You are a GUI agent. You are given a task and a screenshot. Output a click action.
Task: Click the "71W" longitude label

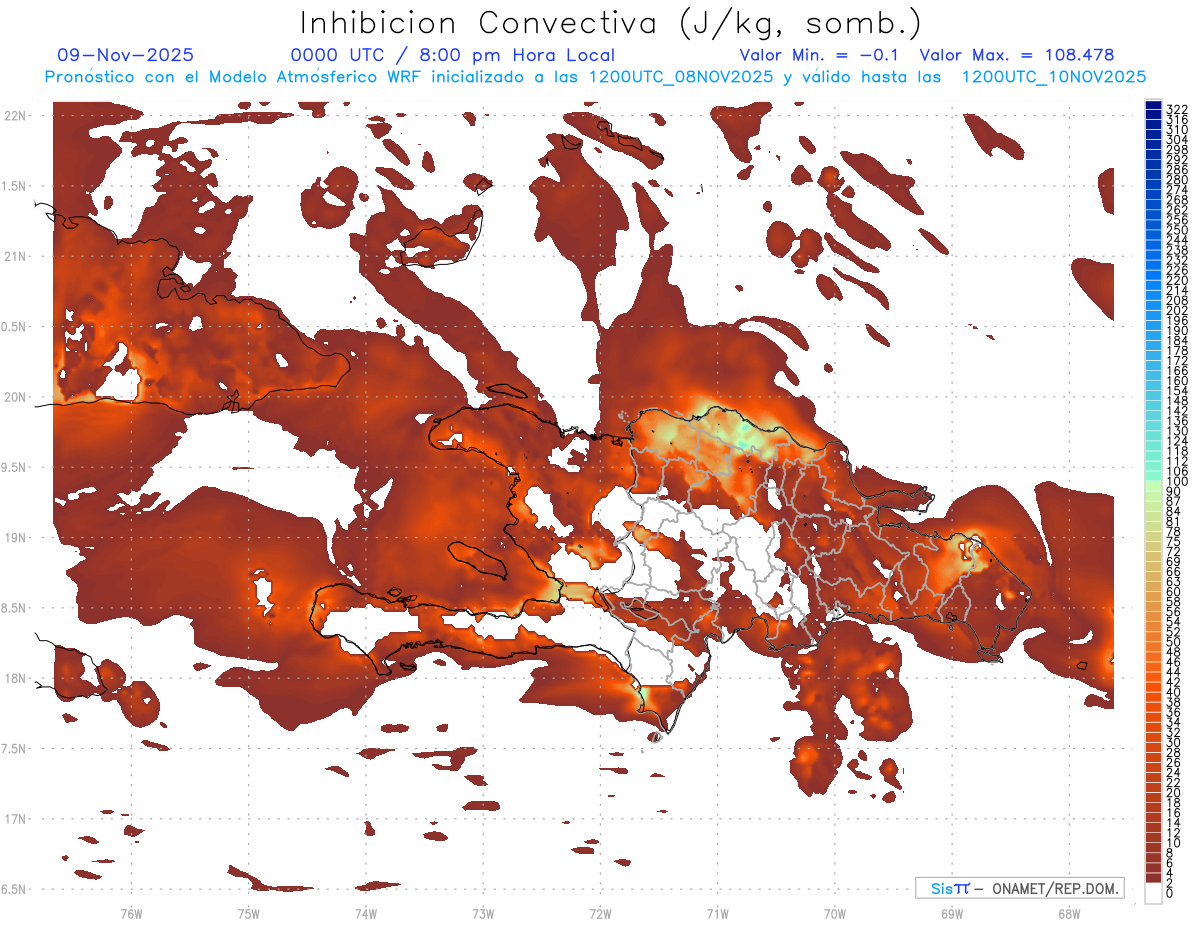(x=717, y=913)
